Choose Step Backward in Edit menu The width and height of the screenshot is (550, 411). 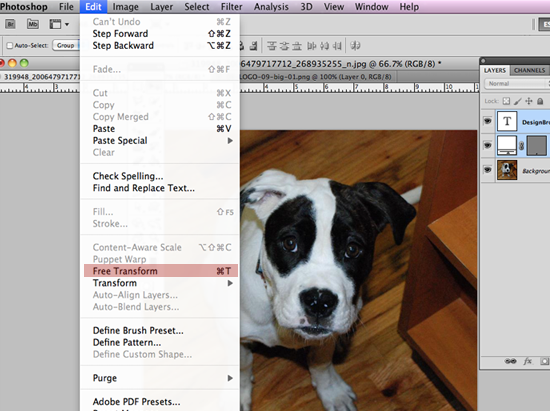point(161,46)
